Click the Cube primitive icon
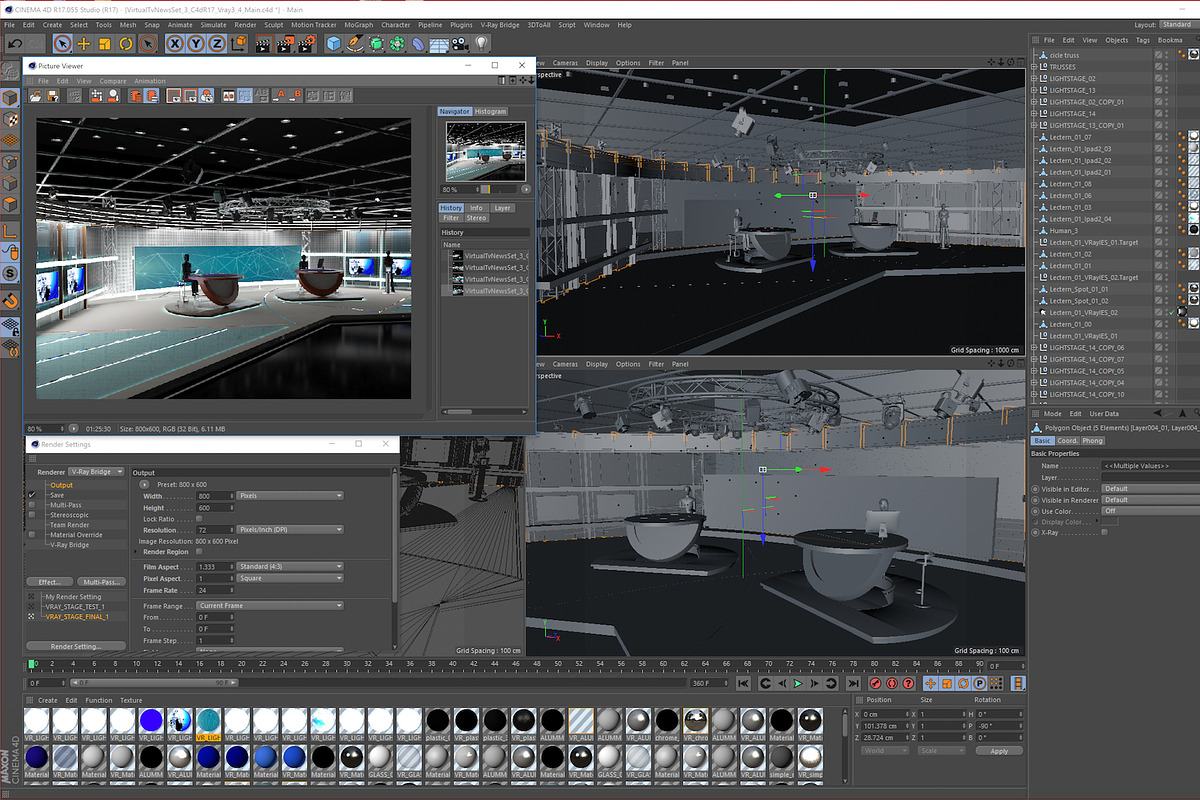The height and width of the screenshot is (800, 1200). (334, 43)
